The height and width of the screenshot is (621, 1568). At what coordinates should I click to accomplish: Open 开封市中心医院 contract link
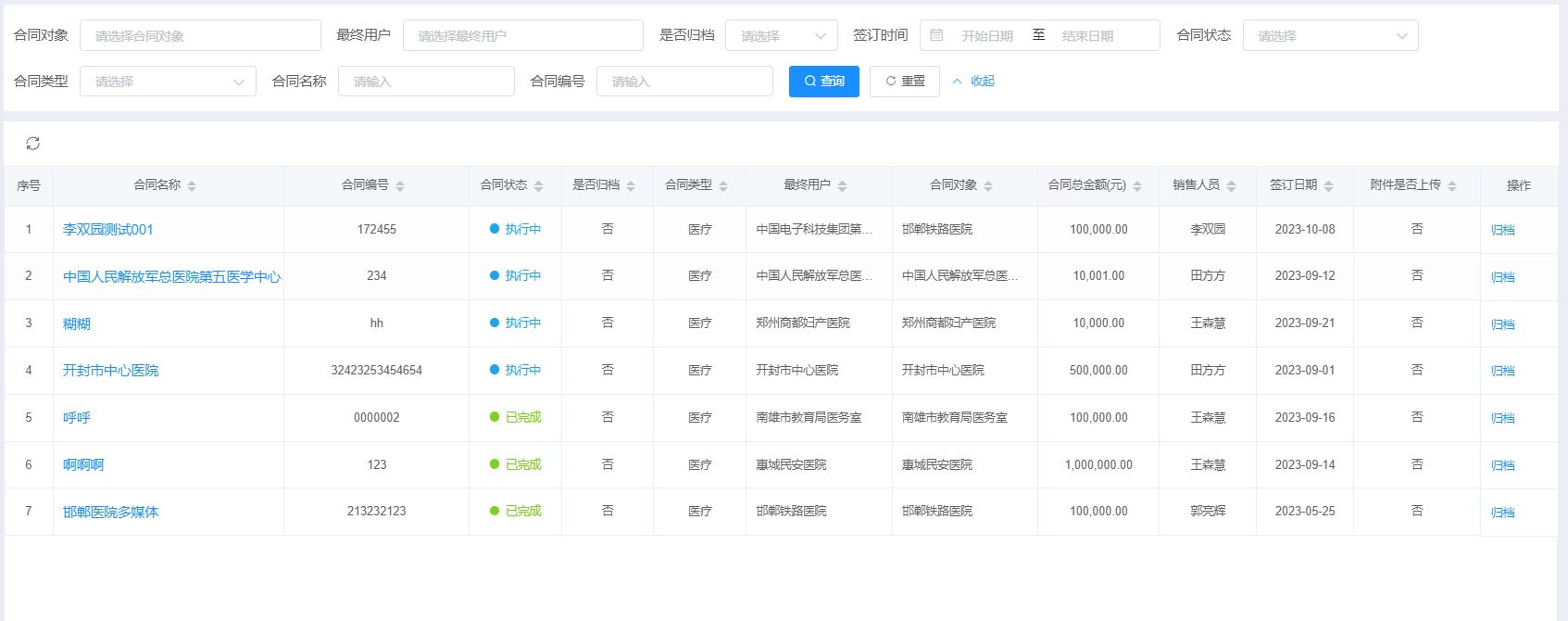pos(111,371)
